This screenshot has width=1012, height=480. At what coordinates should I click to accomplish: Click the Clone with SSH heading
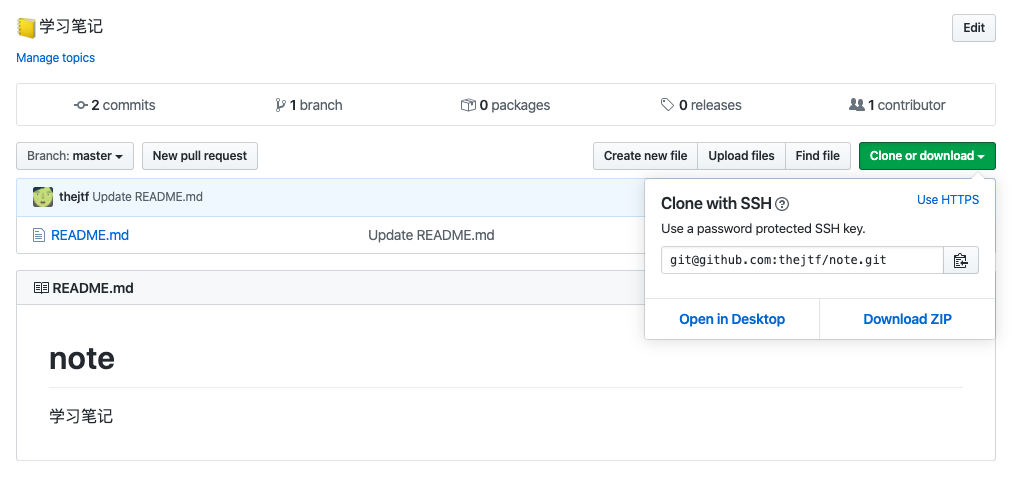point(716,204)
